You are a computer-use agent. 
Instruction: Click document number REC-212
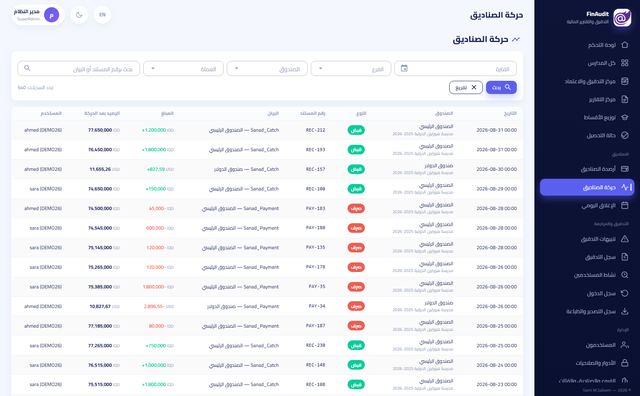pos(316,130)
